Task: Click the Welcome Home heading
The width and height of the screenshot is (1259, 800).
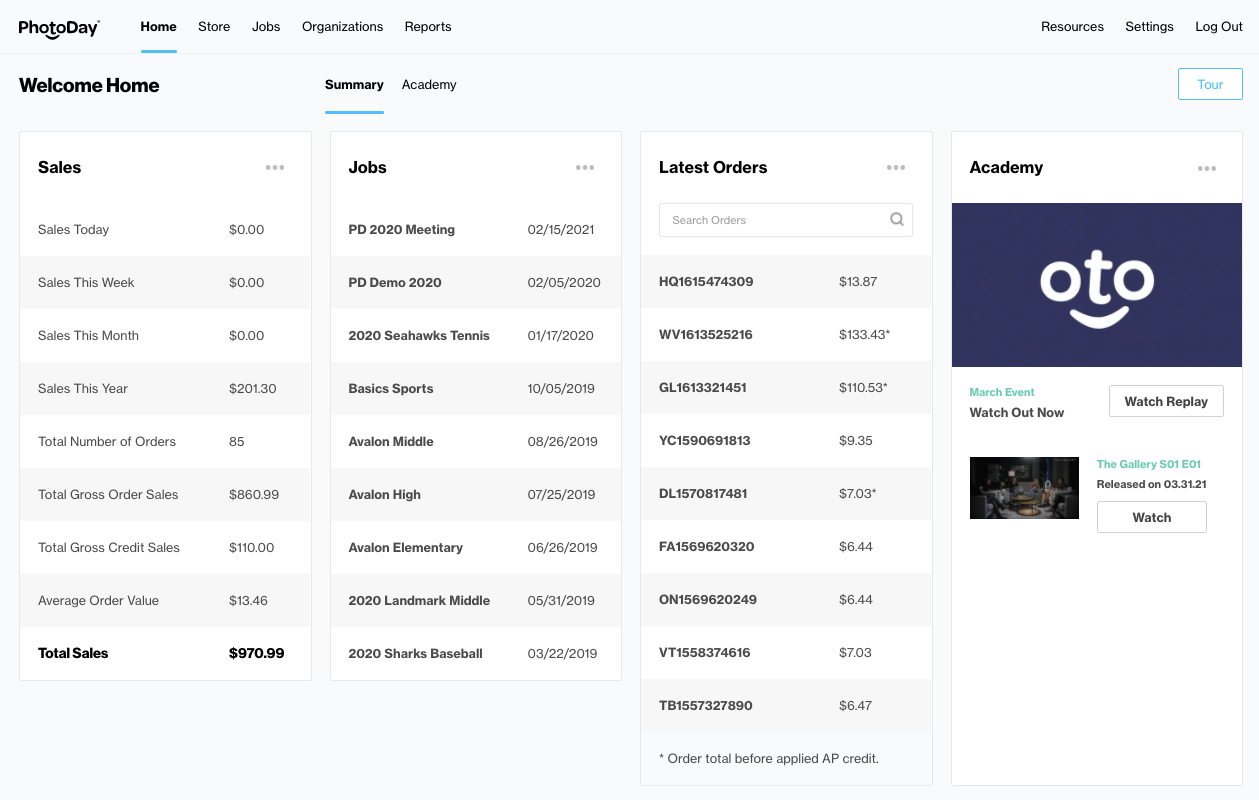Action: click(89, 85)
